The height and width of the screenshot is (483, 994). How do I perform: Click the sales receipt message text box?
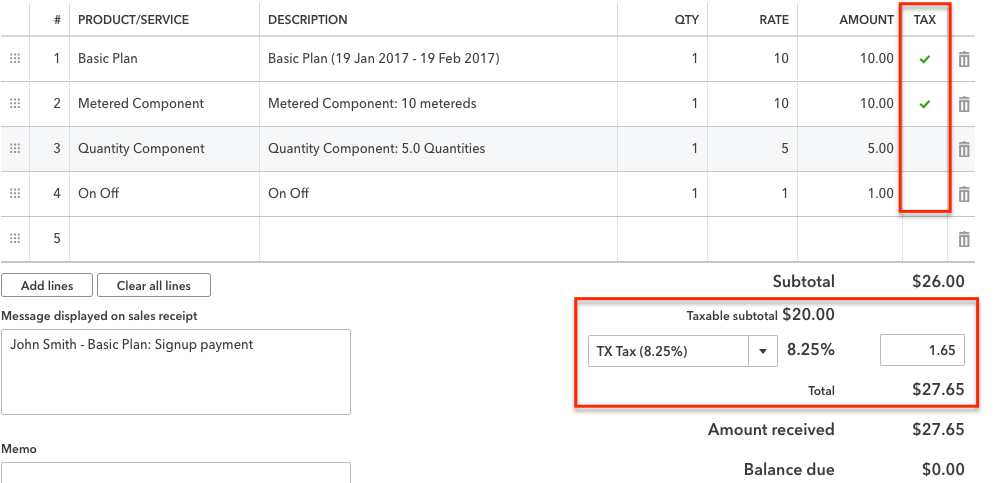pyautogui.click(x=176, y=372)
